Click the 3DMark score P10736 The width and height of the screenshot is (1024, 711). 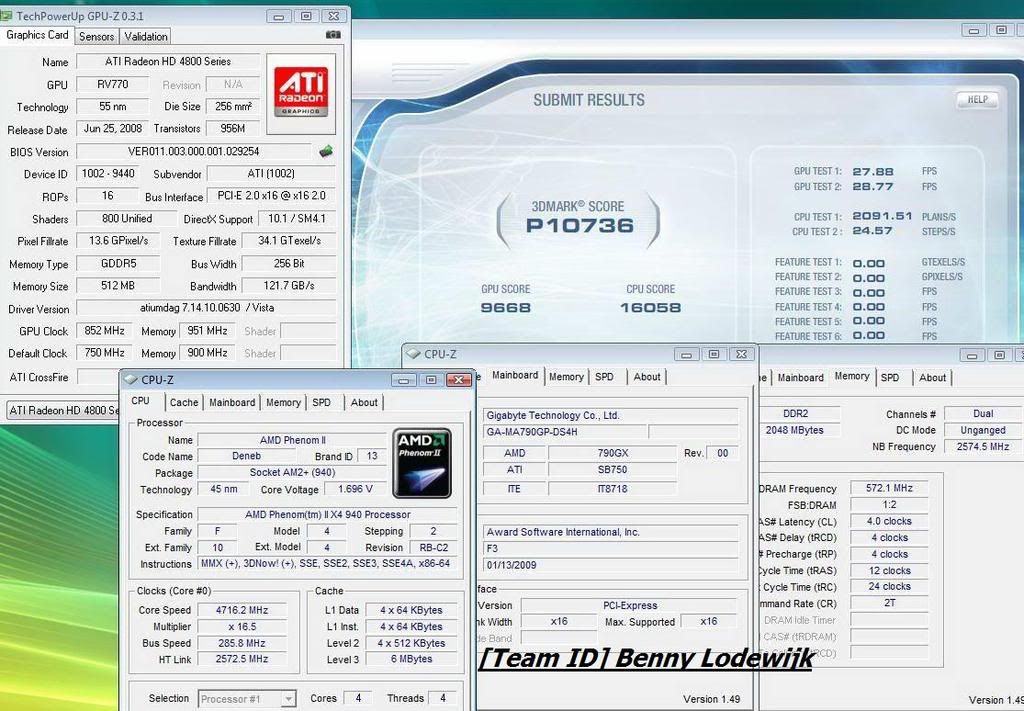click(x=579, y=226)
